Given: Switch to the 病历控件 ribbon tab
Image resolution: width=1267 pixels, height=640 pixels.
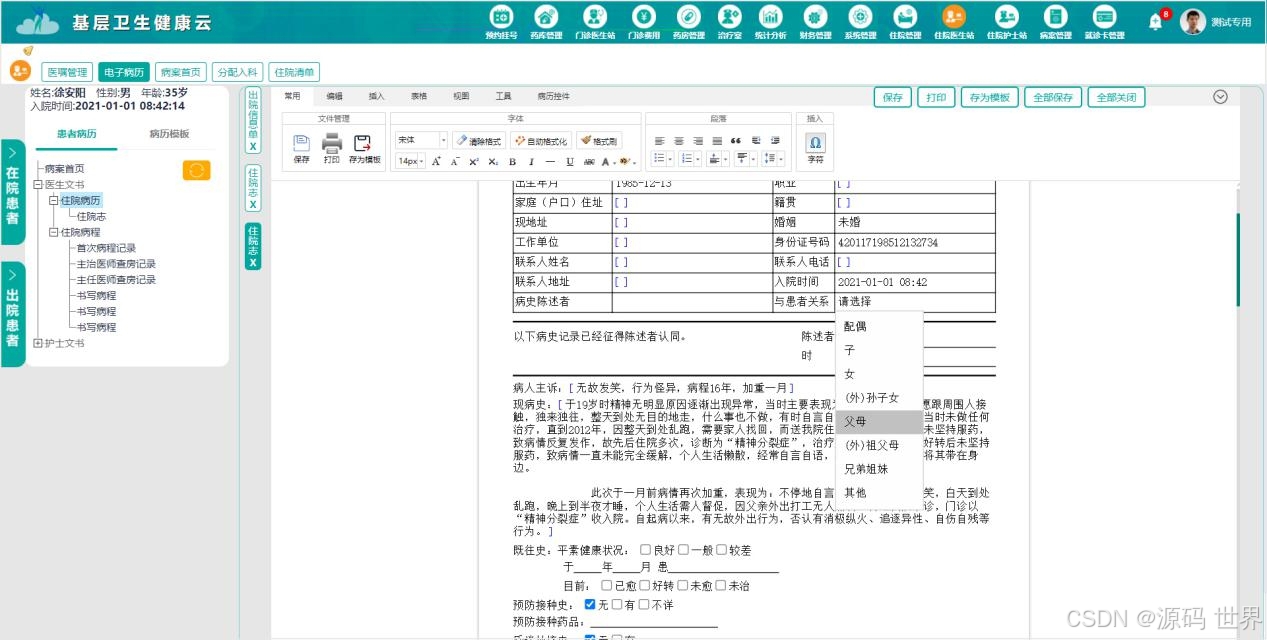Looking at the screenshot, I should pyautogui.click(x=553, y=97).
